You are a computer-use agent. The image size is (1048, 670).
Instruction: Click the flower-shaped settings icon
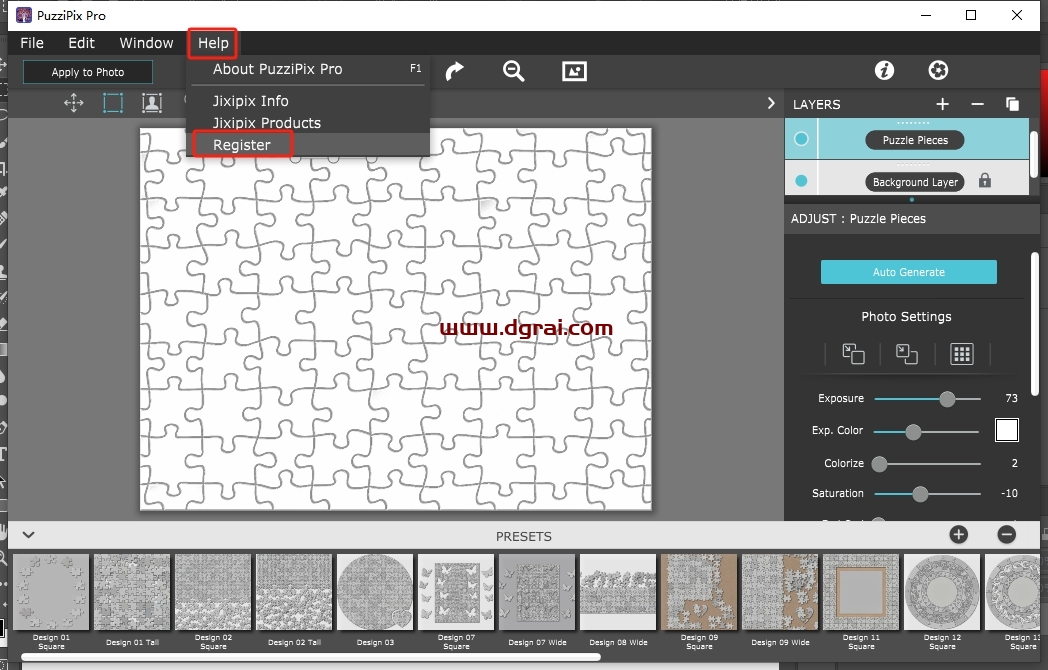click(x=938, y=70)
